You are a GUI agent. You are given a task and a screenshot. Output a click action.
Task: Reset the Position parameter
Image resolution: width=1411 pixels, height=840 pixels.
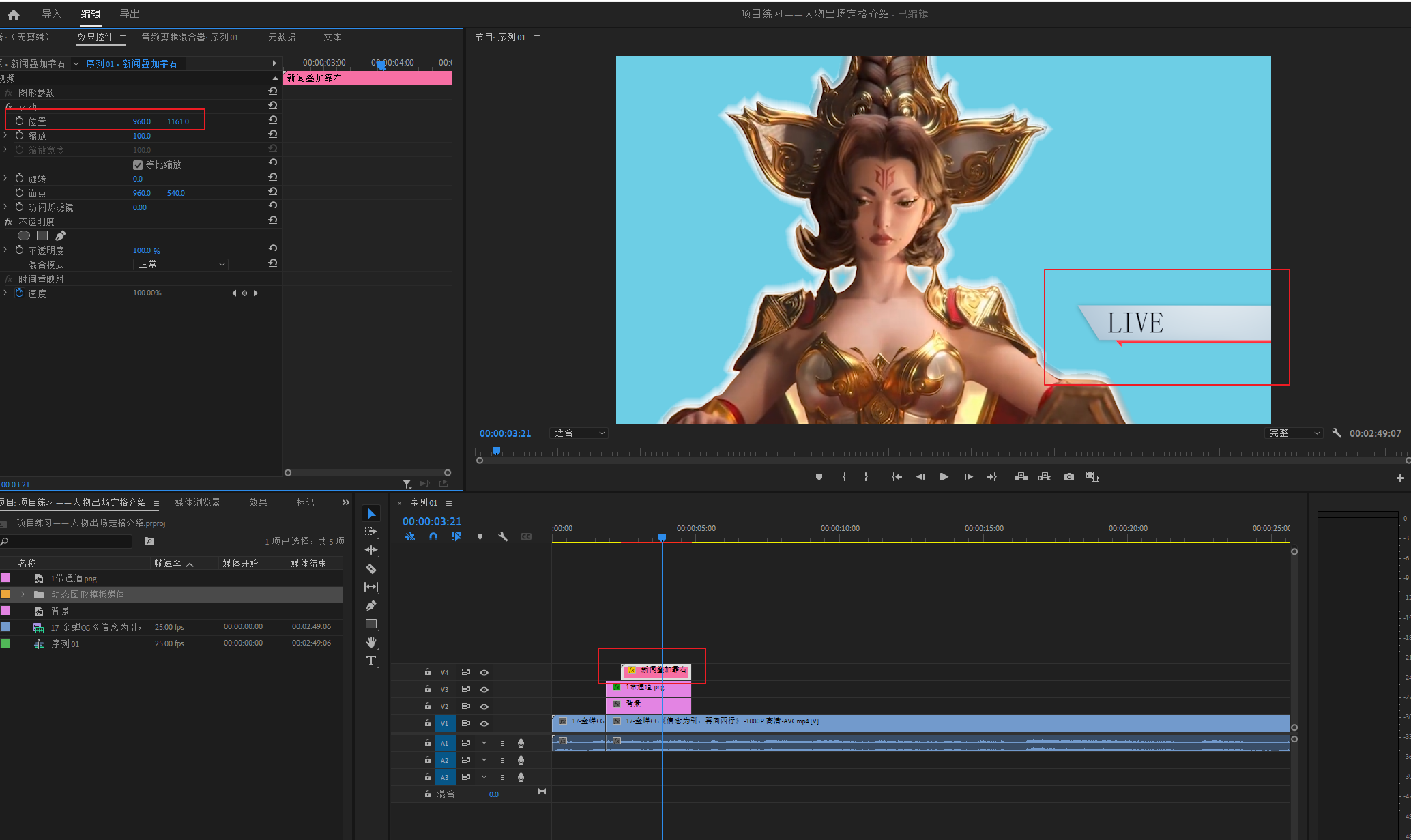point(272,120)
